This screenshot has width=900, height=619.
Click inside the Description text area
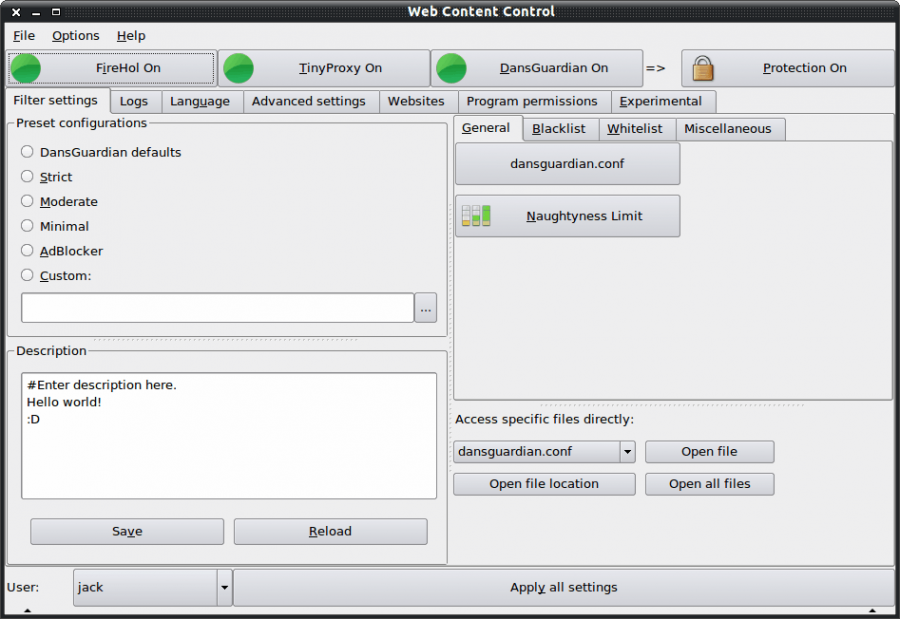tap(228, 435)
